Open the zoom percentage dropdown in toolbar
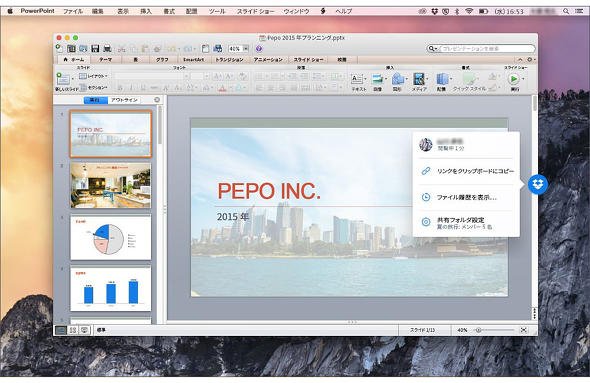 (246, 49)
